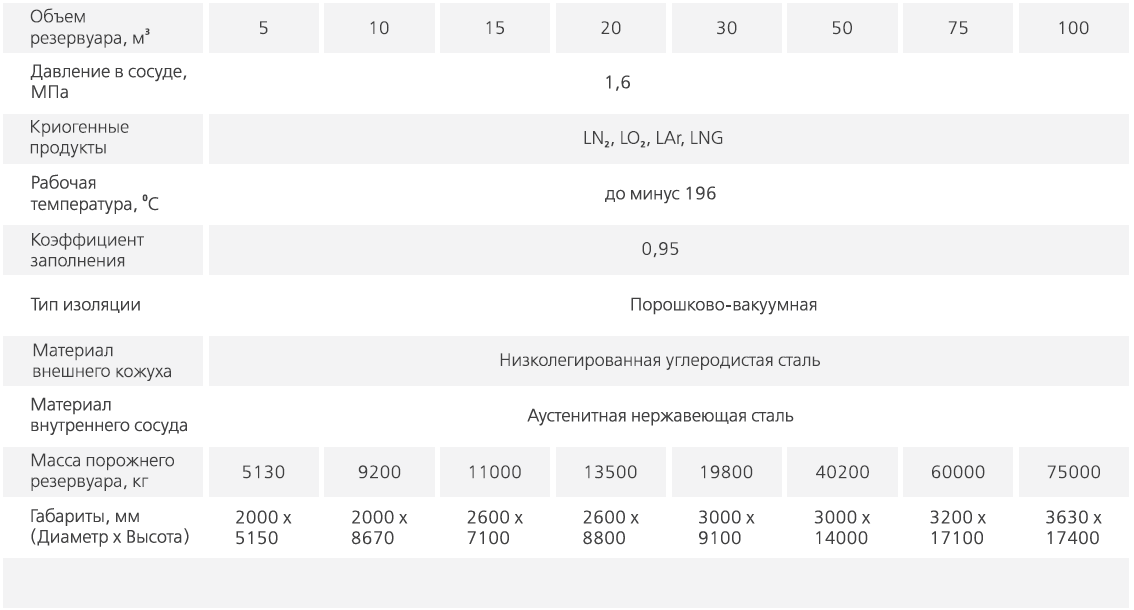Click the 30 m³ volume column cell

click(x=727, y=27)
